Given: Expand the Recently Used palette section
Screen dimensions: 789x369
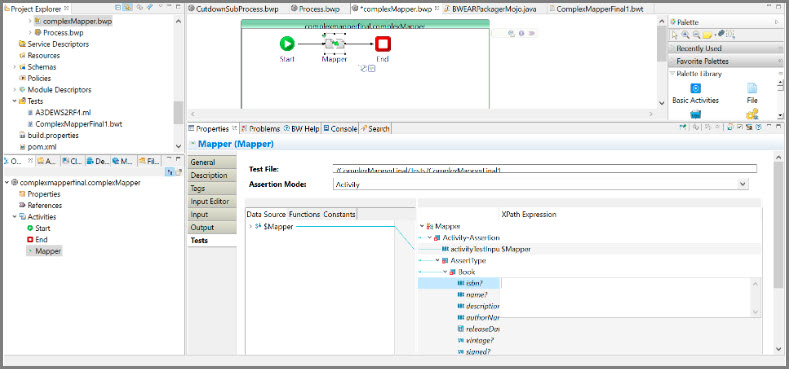Looking at the screenshot, I should (x=726, y=48).
